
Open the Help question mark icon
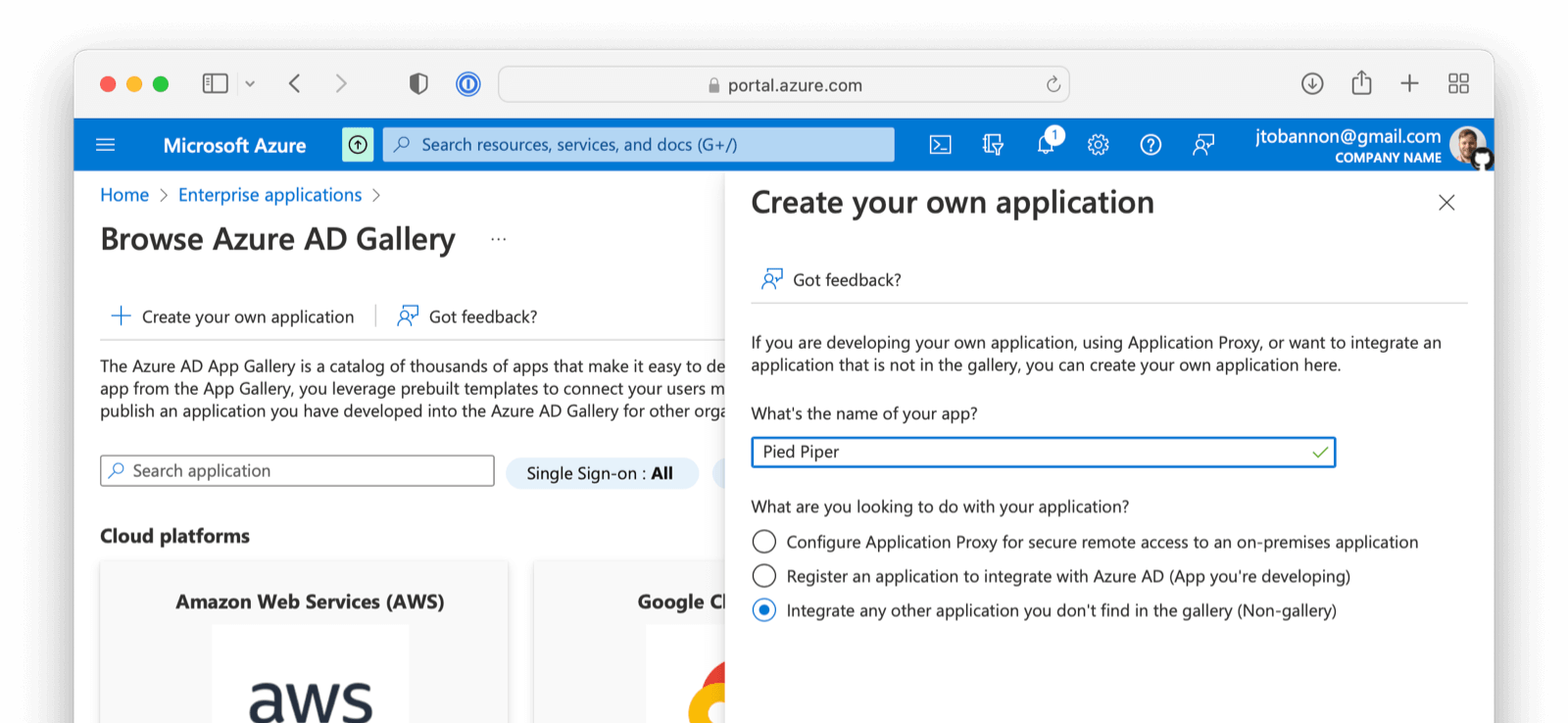pyautogui.click(x=1151, y=145)
